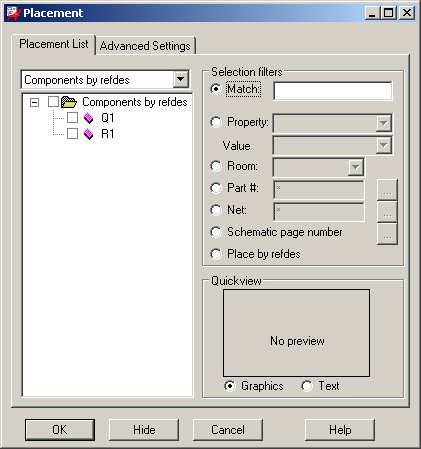The height and width of the screenshot is (449, 421).
Task: Choose the Part # radio button
Action: [216, 188]
